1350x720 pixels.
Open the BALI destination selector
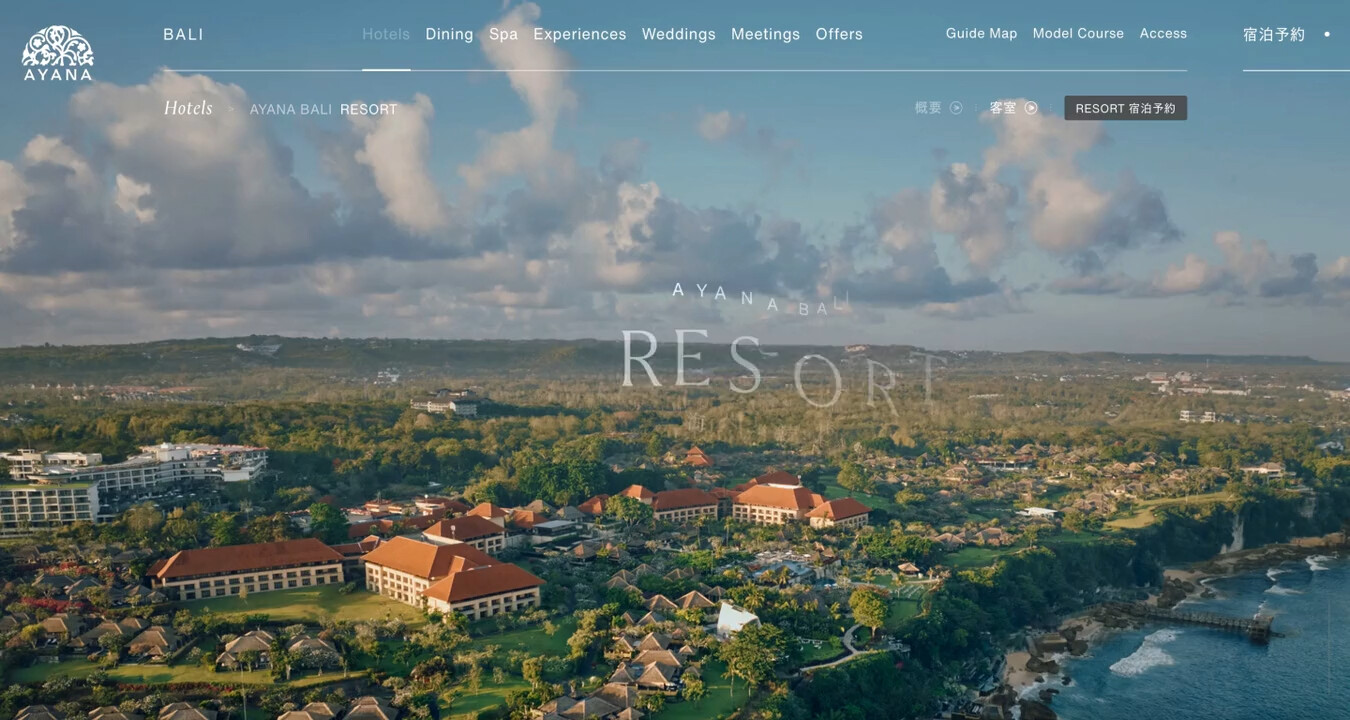[x=183, y=34]
